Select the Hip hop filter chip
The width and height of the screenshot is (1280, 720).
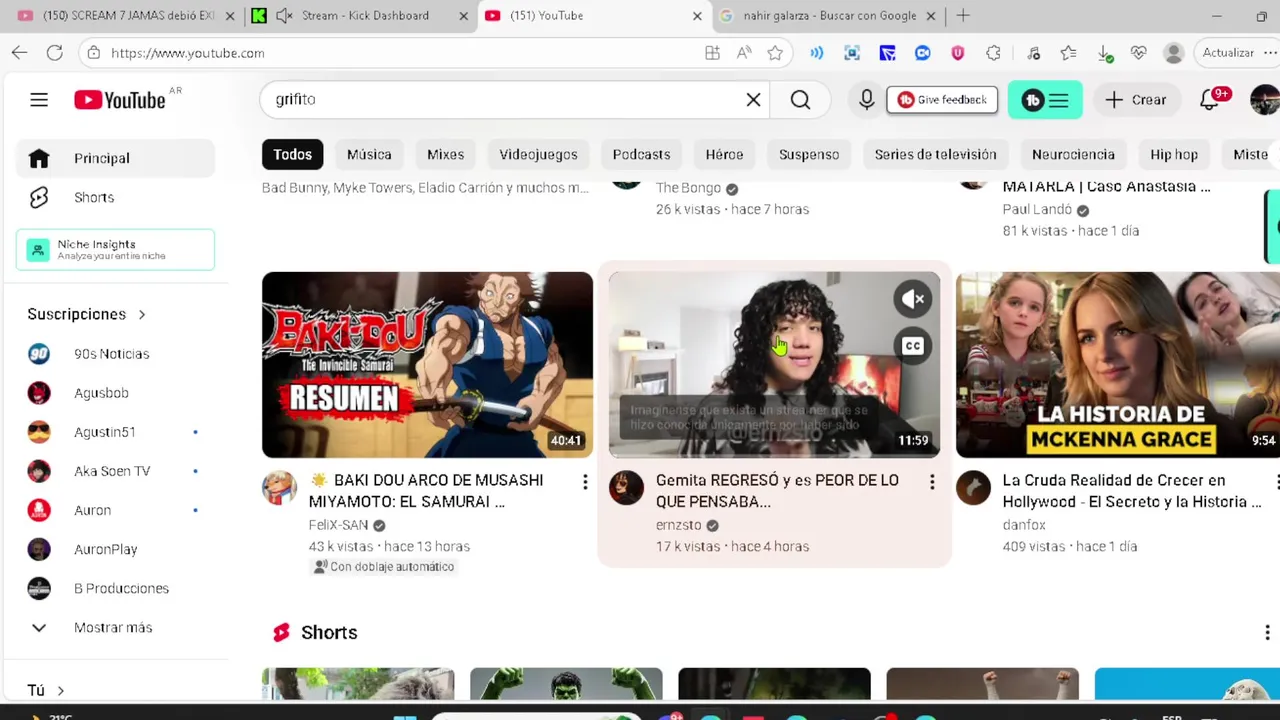tap(1174, 154)
